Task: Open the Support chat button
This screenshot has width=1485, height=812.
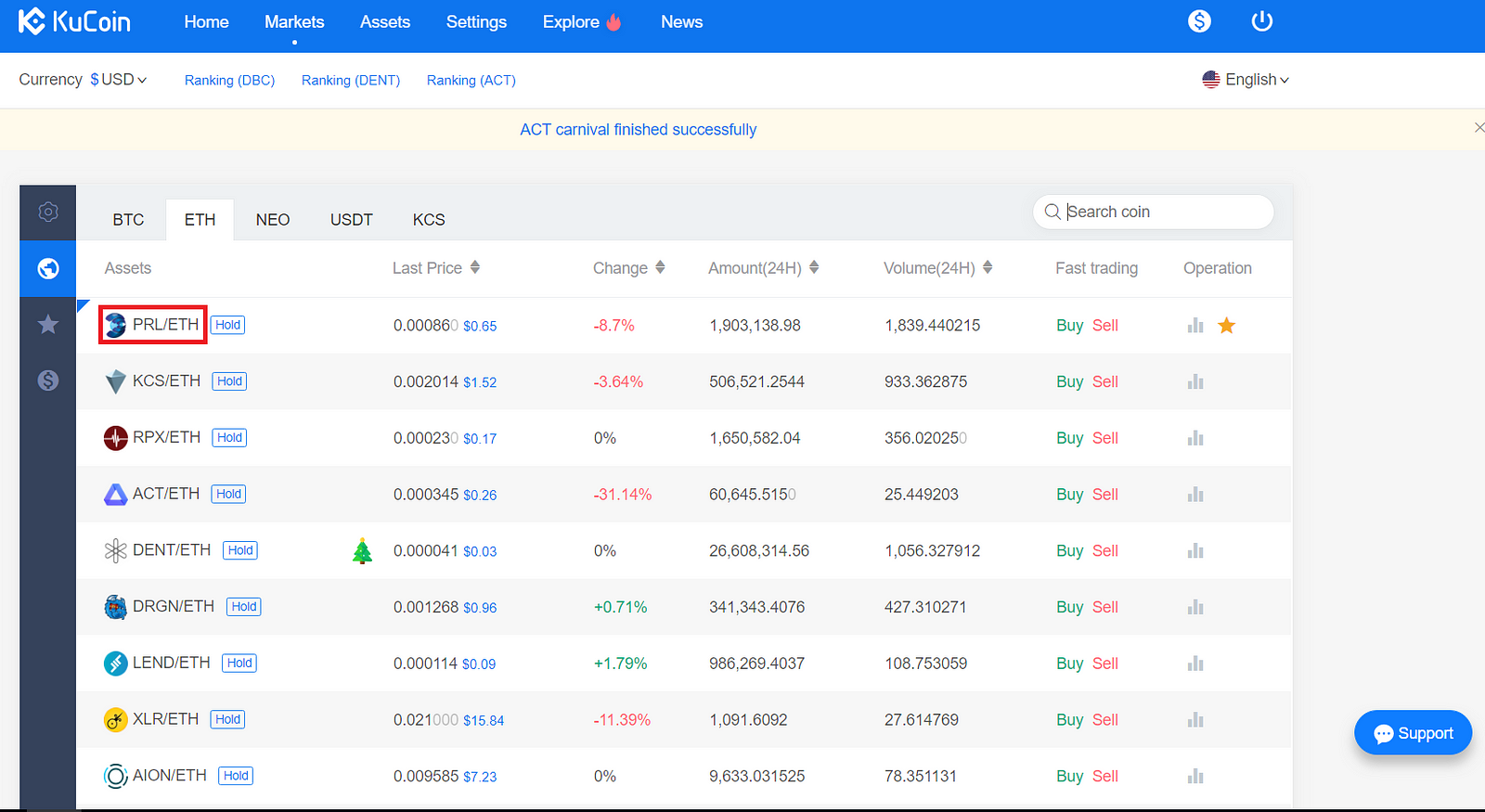Action: pos(1413,733)
